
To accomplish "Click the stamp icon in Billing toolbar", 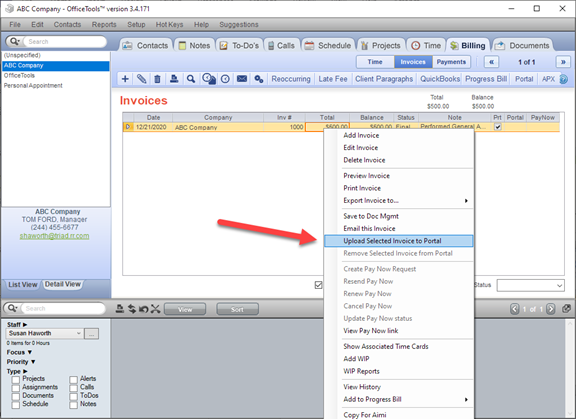I will tap(174, 79).
